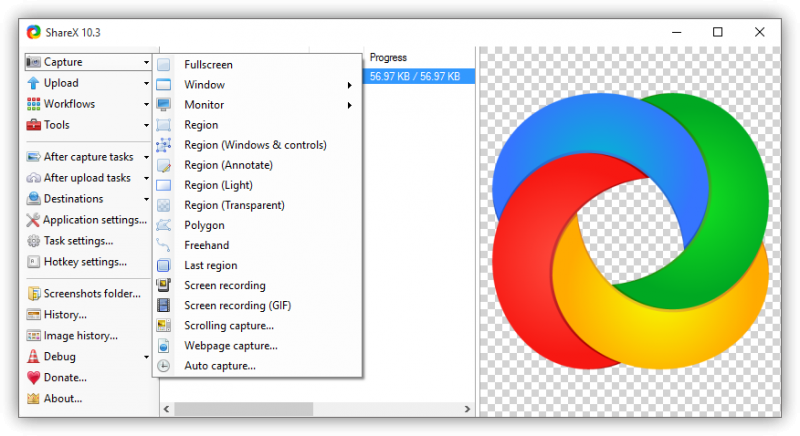Expand the After upload tasks arrow
This screenshot has height=436, width=800.
click(146, 178)
